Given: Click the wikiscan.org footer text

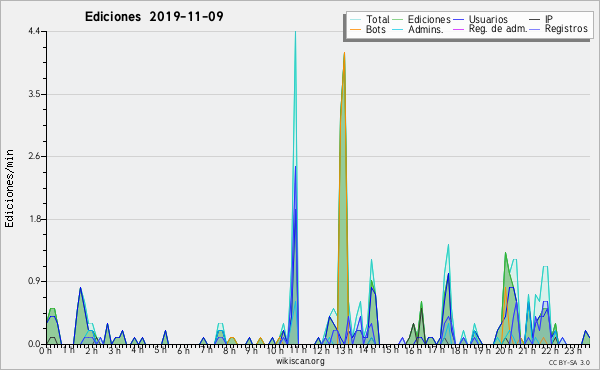Looking at the screenshot, I should point(300,361).
